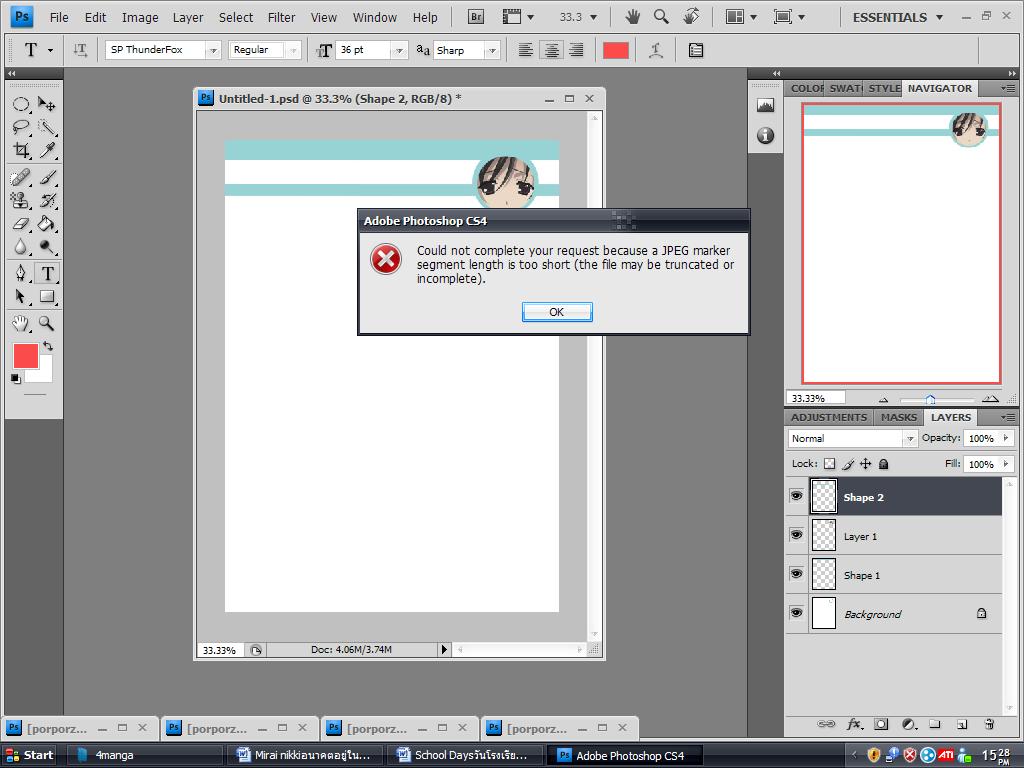1024x768 pixels.
Task: Hide the Shape 2 layer
Action: point(797,496)
